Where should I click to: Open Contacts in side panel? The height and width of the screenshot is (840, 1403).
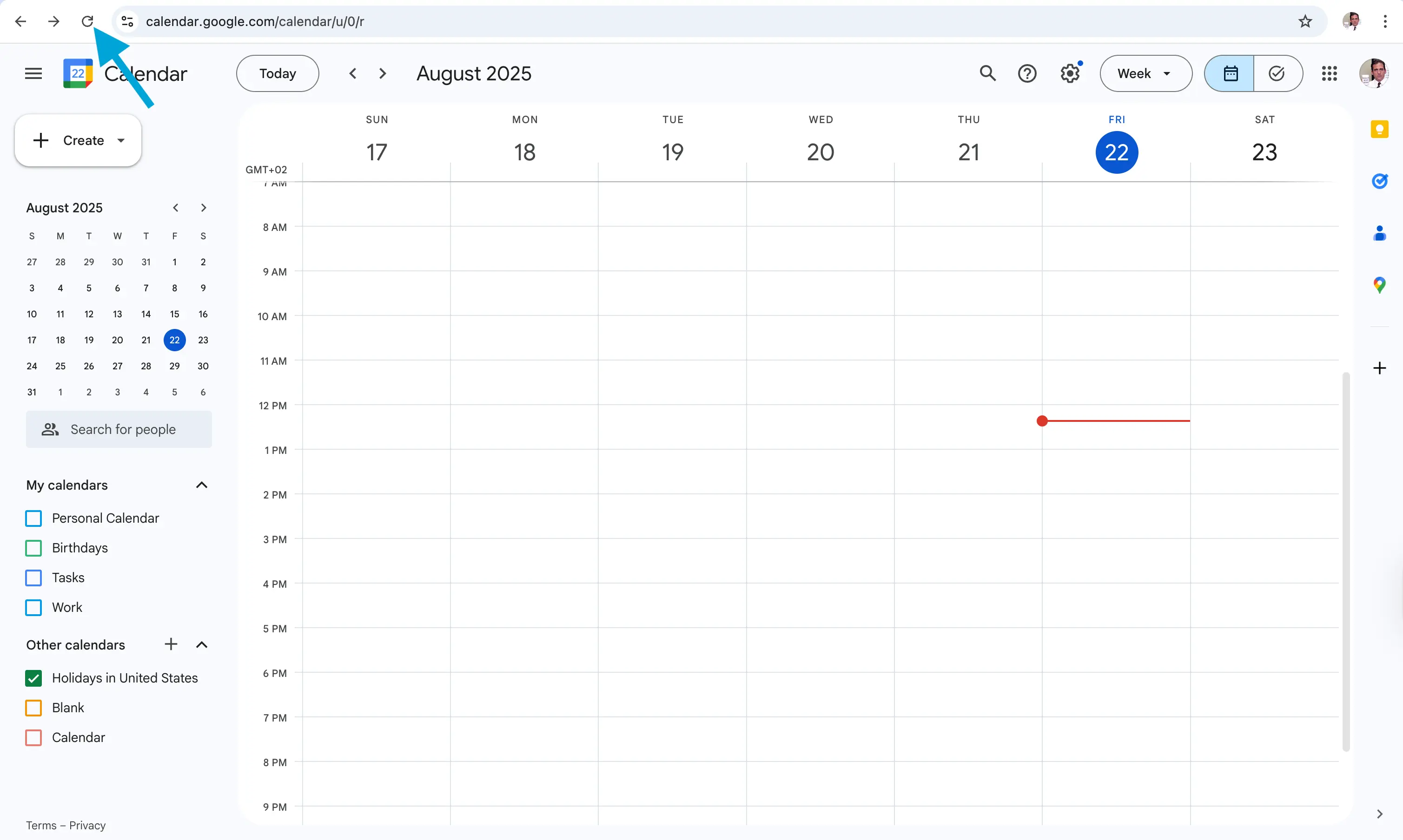tap(1379, 233)
